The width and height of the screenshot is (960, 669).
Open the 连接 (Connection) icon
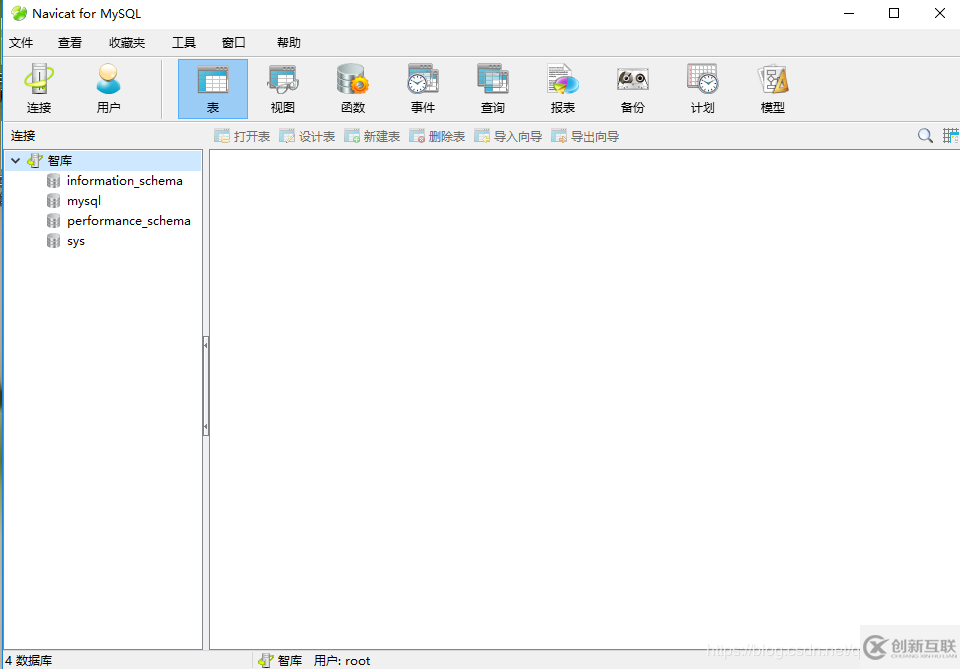point(38,88)
